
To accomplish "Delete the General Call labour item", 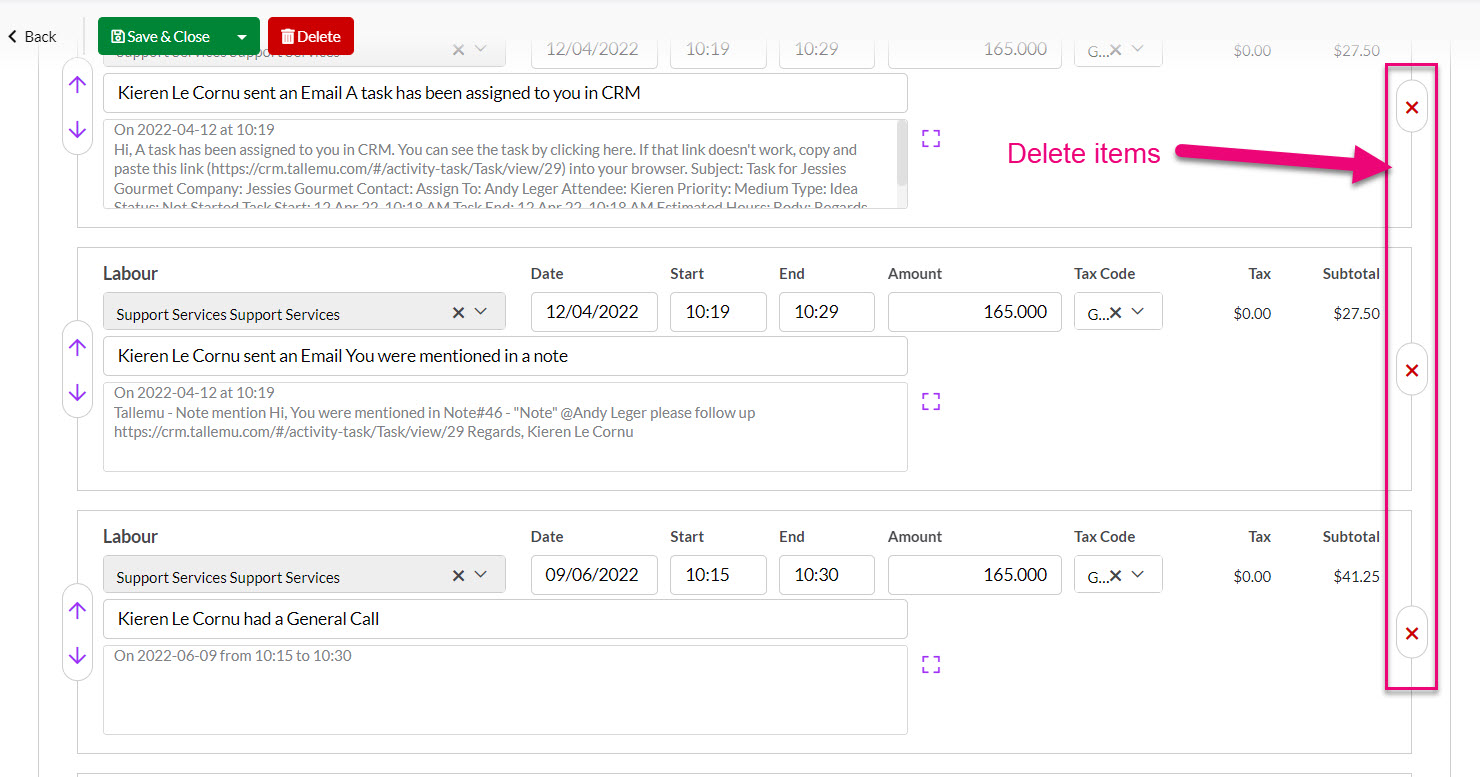I will [1411, 634].
